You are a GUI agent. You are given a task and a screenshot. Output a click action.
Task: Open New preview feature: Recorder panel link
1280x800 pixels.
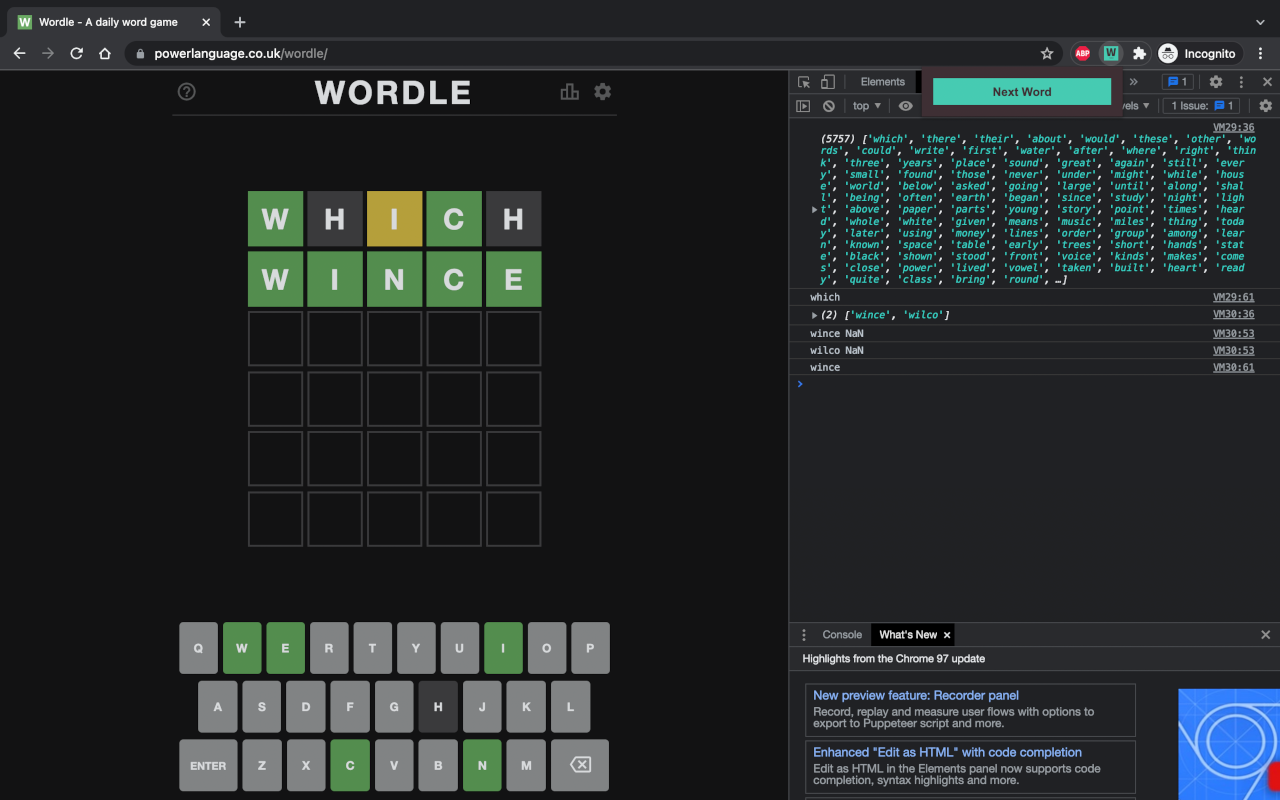tap(916, 695)
